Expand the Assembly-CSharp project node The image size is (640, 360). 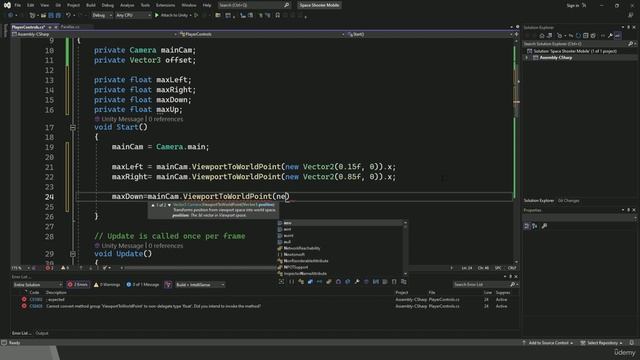[527, 58]
